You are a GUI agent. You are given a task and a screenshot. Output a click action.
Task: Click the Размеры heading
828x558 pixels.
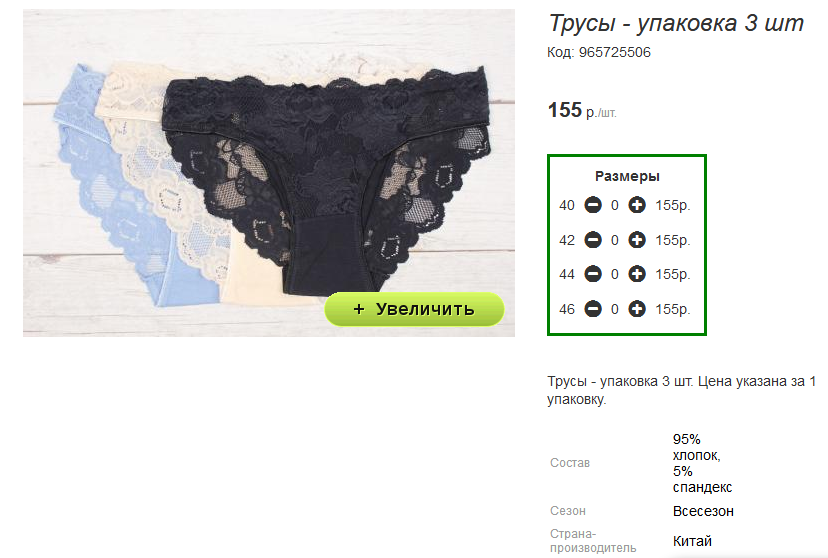(627, 176)
